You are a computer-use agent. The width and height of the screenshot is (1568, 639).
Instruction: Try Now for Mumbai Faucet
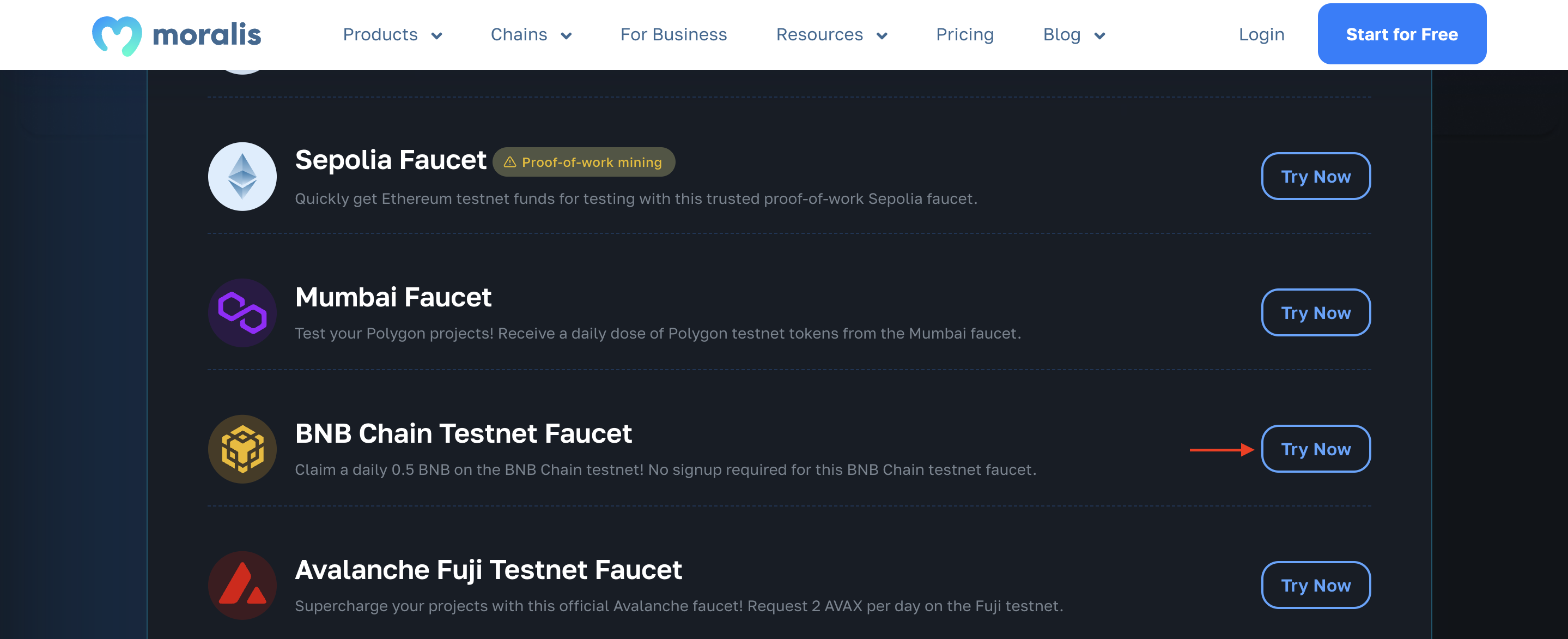(x=1315, y=313)
